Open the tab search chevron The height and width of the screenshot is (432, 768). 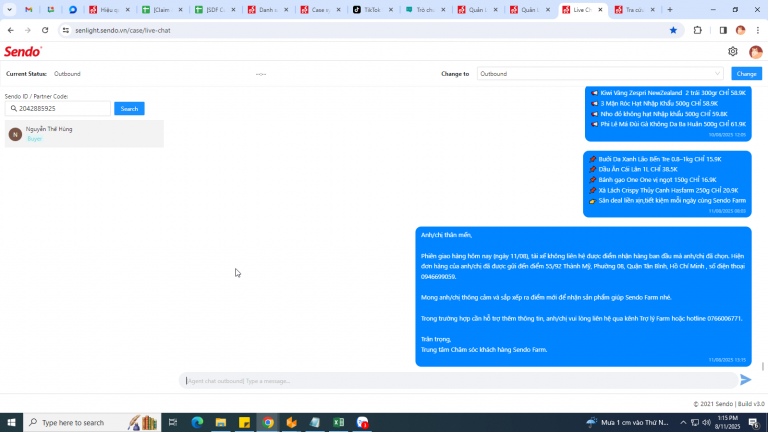9,10
